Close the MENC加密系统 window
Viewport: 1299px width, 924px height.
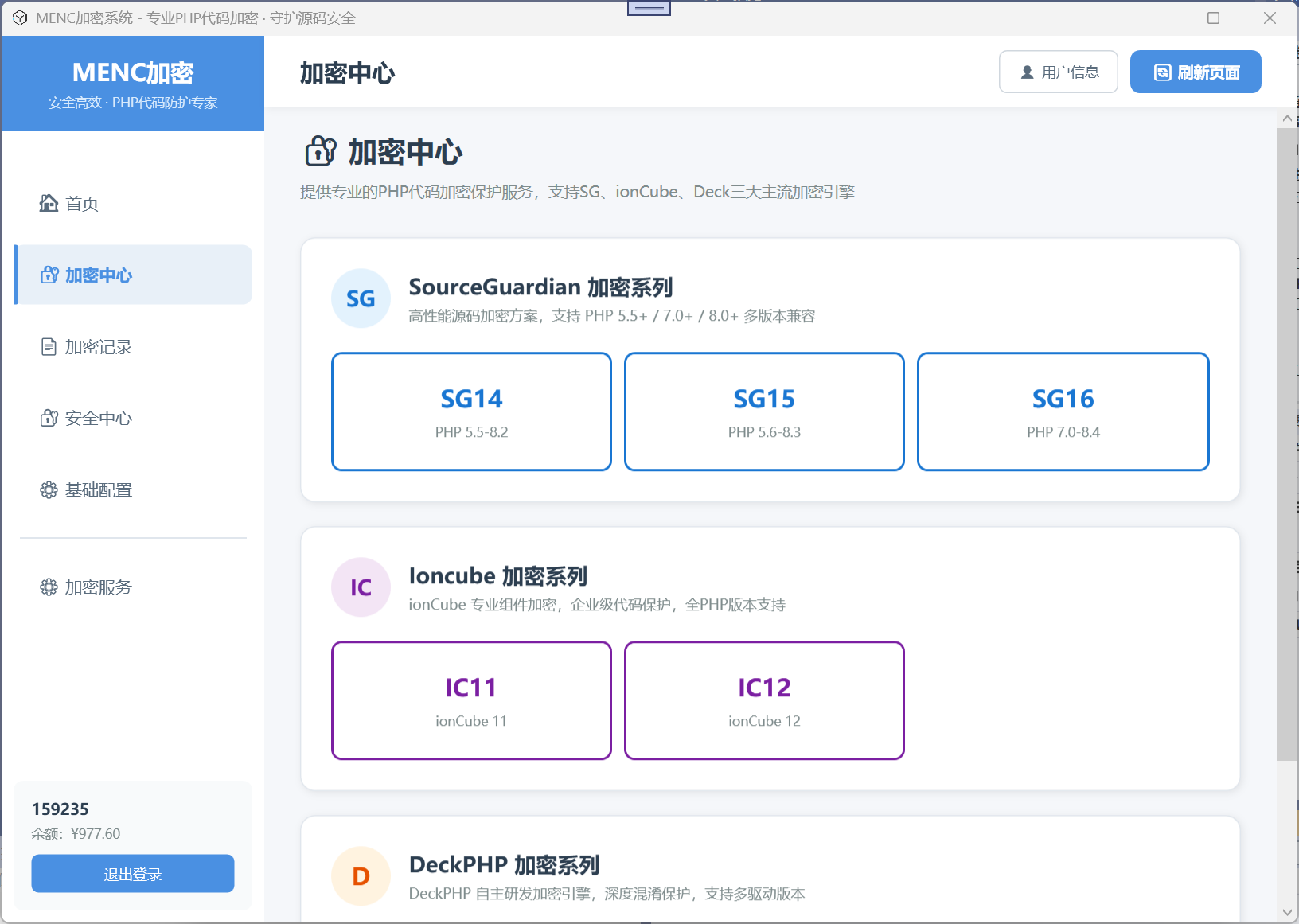1270,18
